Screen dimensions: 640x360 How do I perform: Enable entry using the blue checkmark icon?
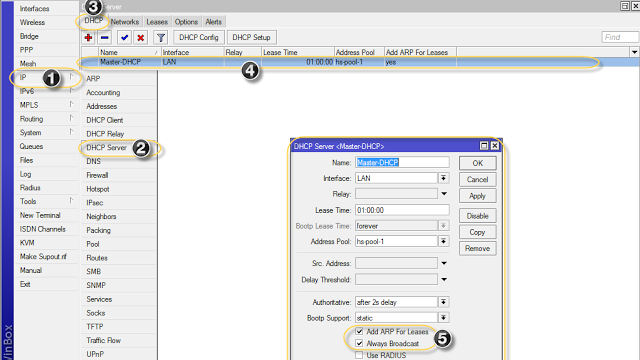point(124,38)
